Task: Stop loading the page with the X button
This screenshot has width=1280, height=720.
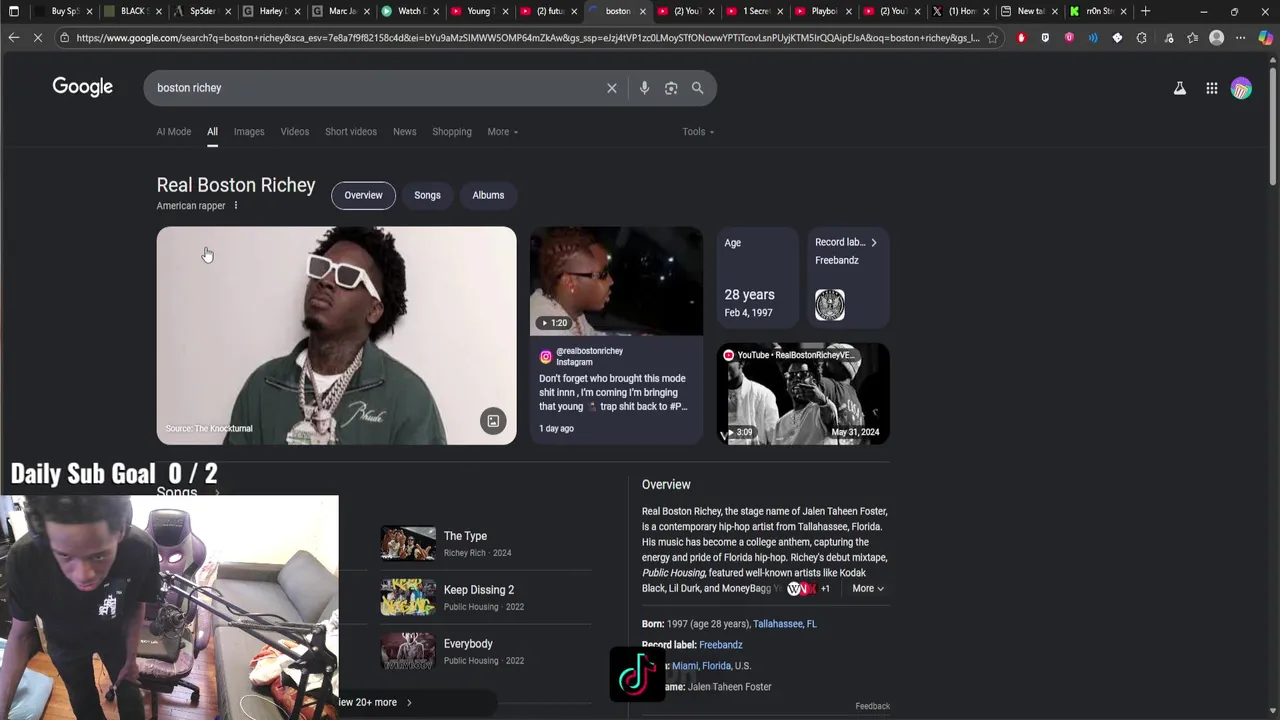Action: click(x=38, y=38)
